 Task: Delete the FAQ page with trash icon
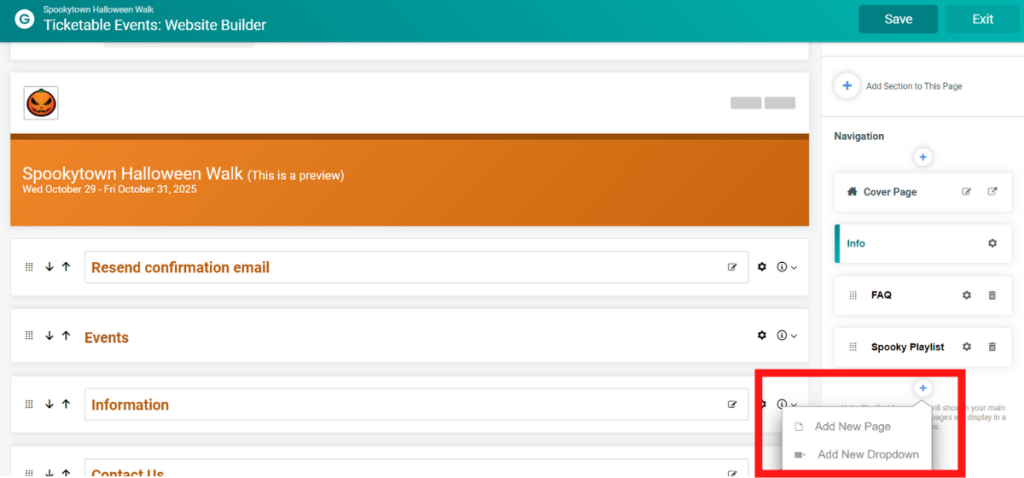click(992, 295)
